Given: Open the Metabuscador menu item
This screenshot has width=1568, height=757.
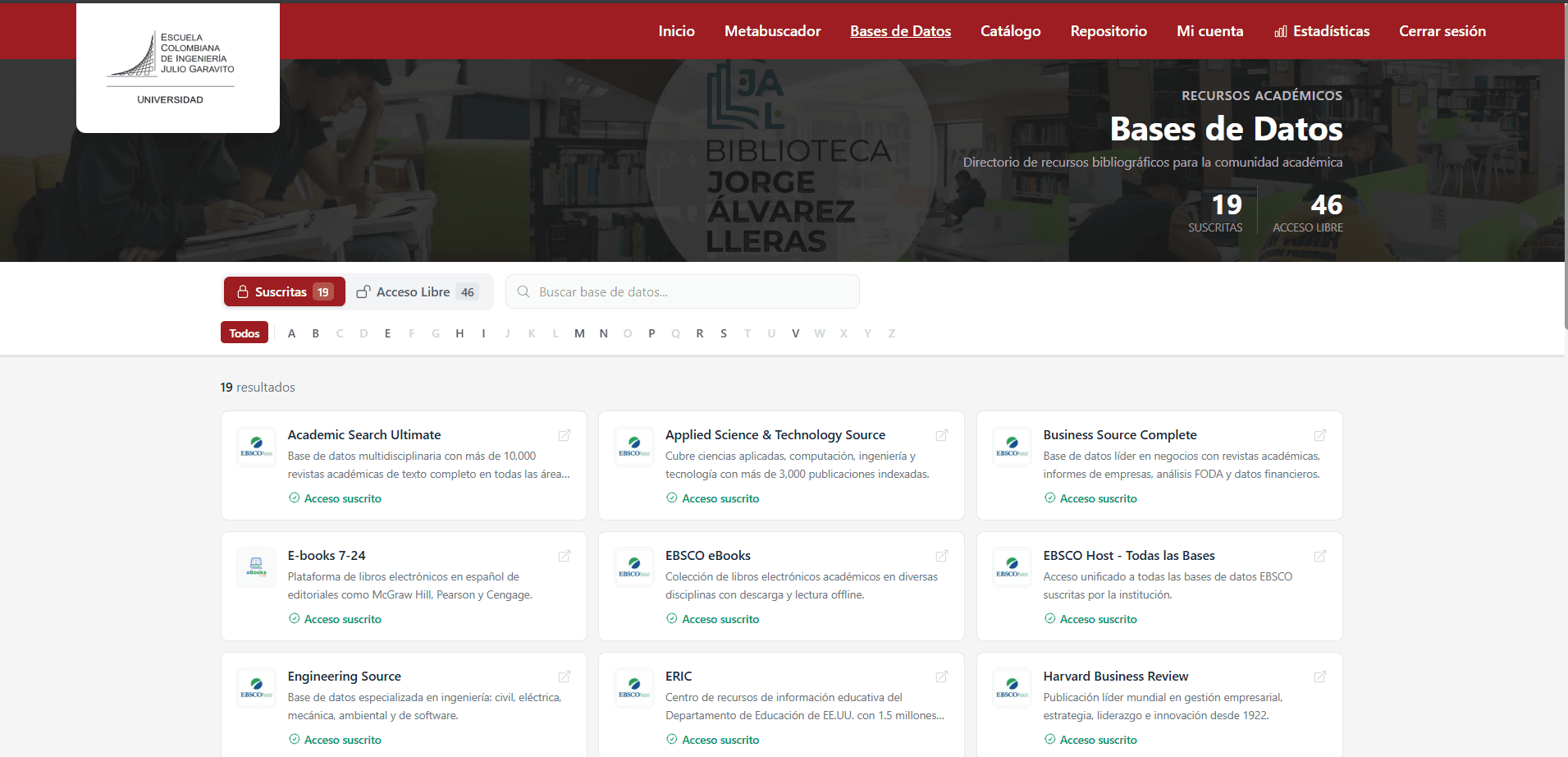Looking at the screenshot, I should click(x=772, y=31).
